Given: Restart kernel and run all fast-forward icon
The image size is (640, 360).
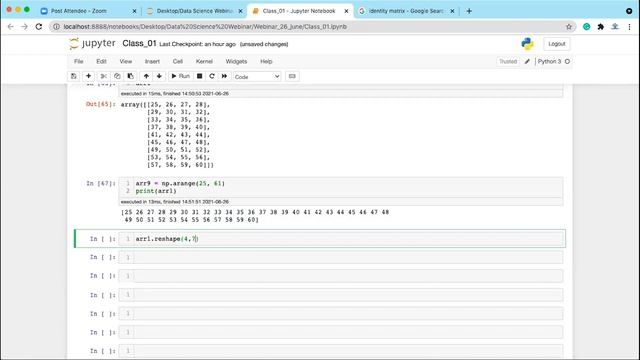Looking at the screenshot, I should (224, 76).
